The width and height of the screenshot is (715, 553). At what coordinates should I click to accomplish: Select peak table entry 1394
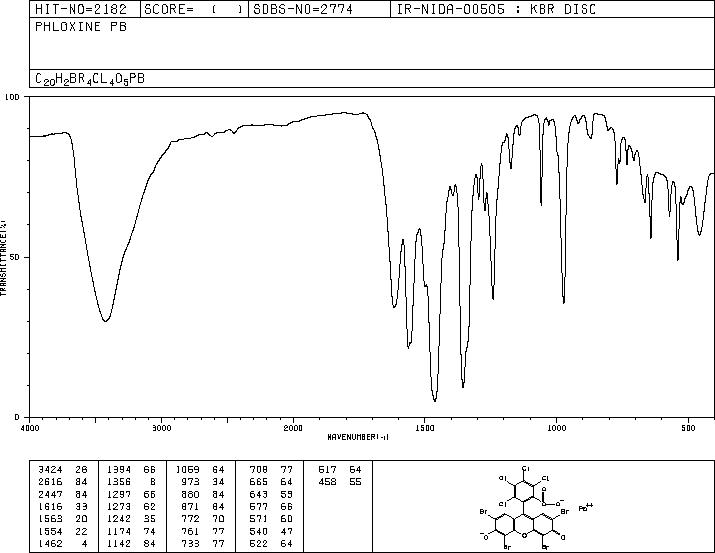pyautogui.click(x=131, y=470)
